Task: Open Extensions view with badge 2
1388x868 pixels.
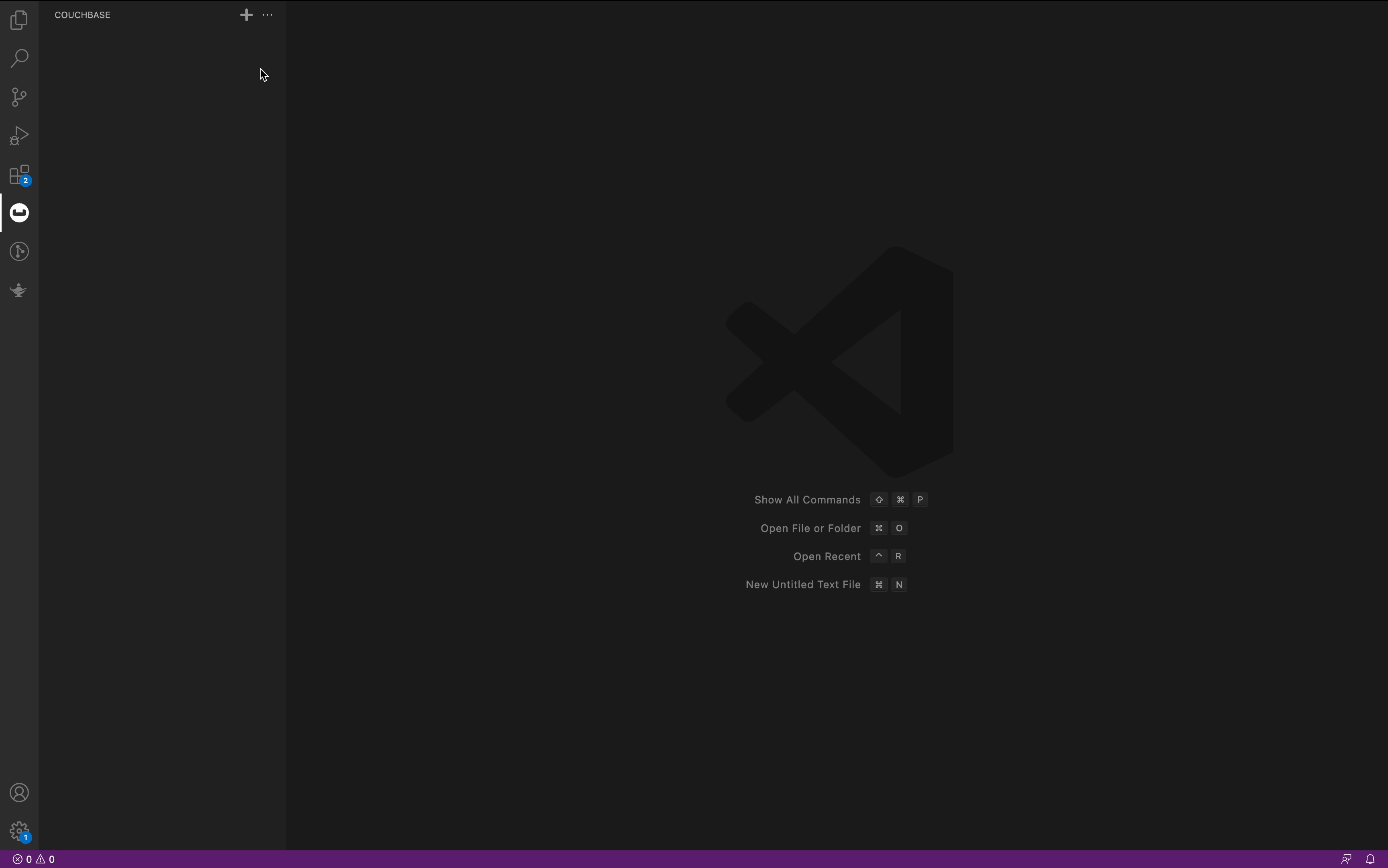Action: pos(19,175)
